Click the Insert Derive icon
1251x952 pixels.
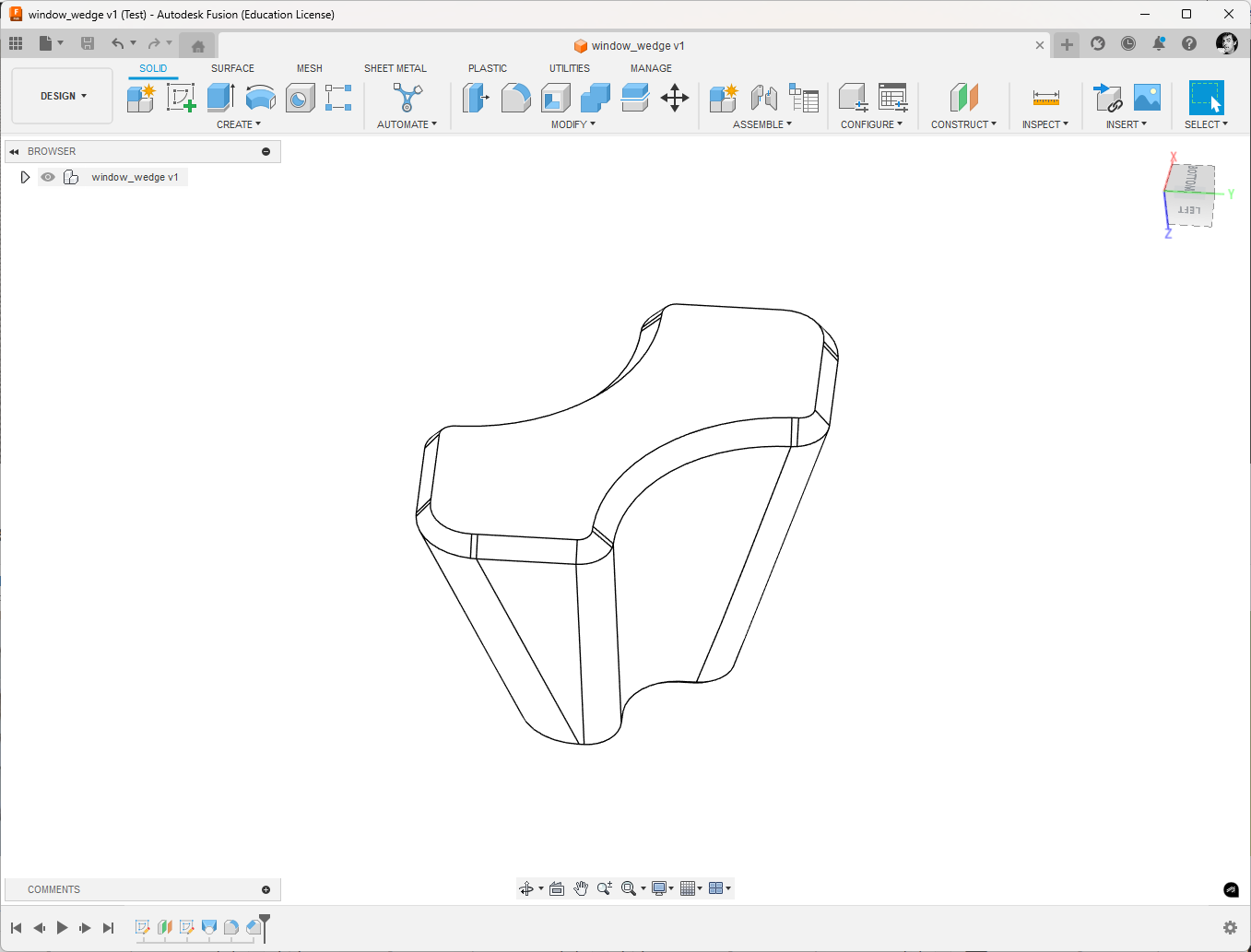pyautogui.click(x=1107, y=98)
